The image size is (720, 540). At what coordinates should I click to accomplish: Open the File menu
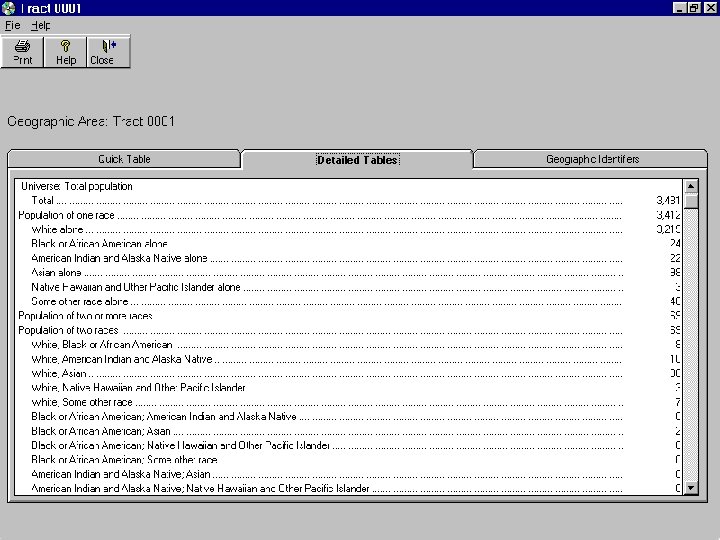tap(12, 25)
